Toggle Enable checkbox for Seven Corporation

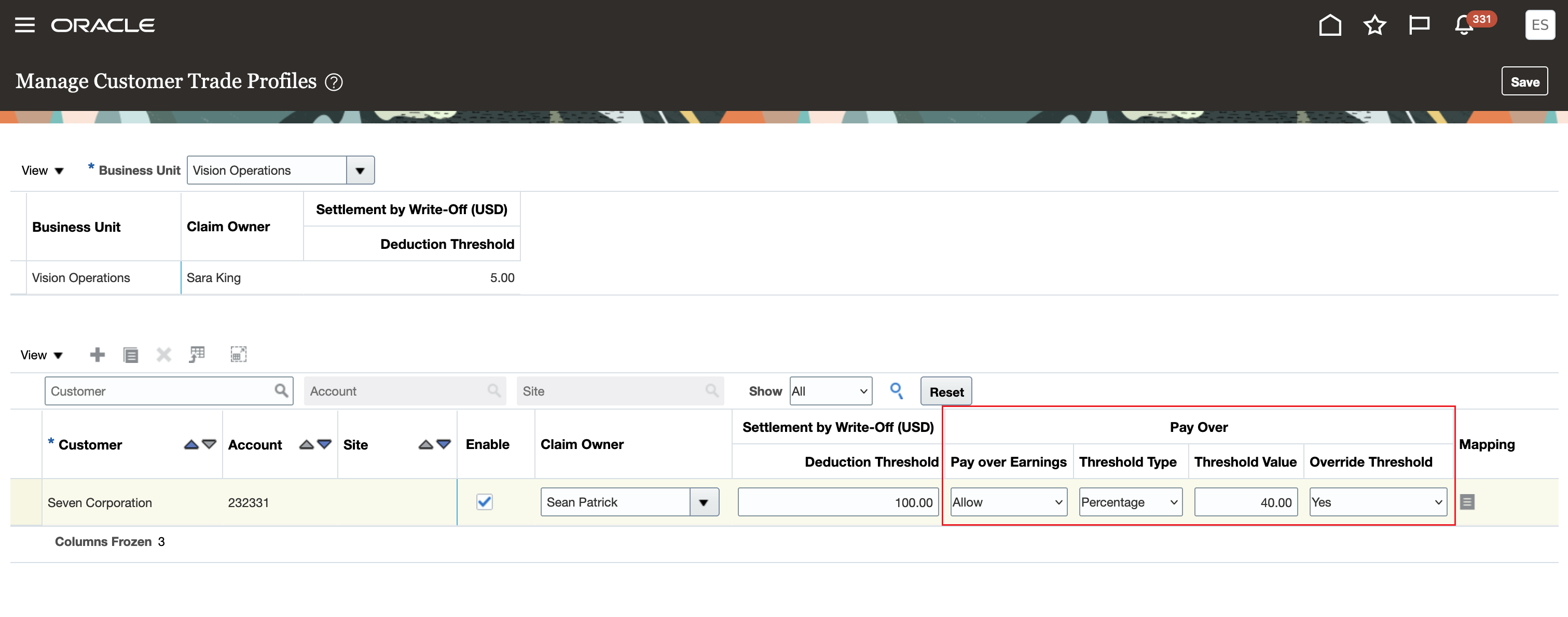point(485,502)
